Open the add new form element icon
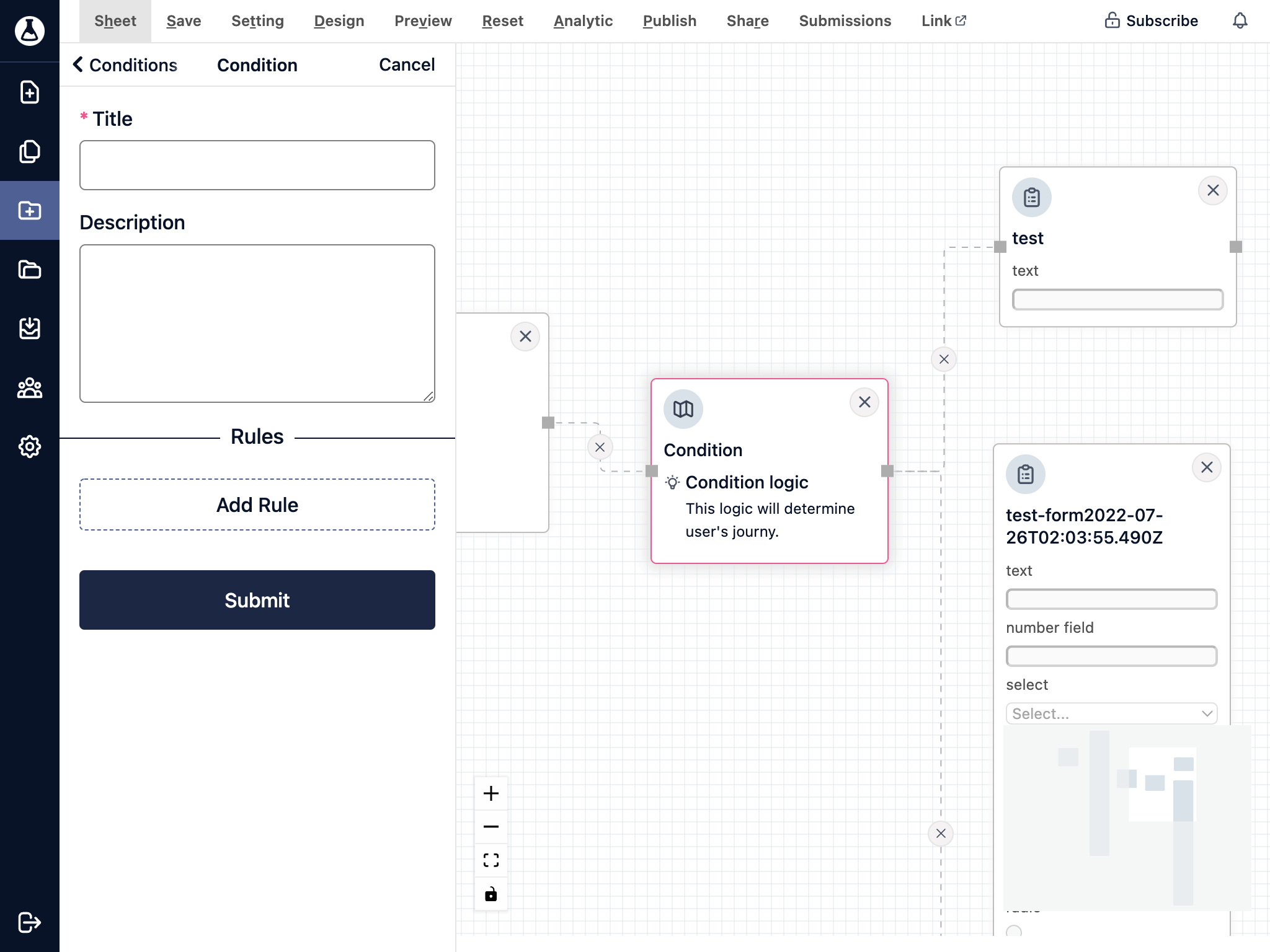The height and width of the screenshot is (952, 1270). [x=30, y=92]
